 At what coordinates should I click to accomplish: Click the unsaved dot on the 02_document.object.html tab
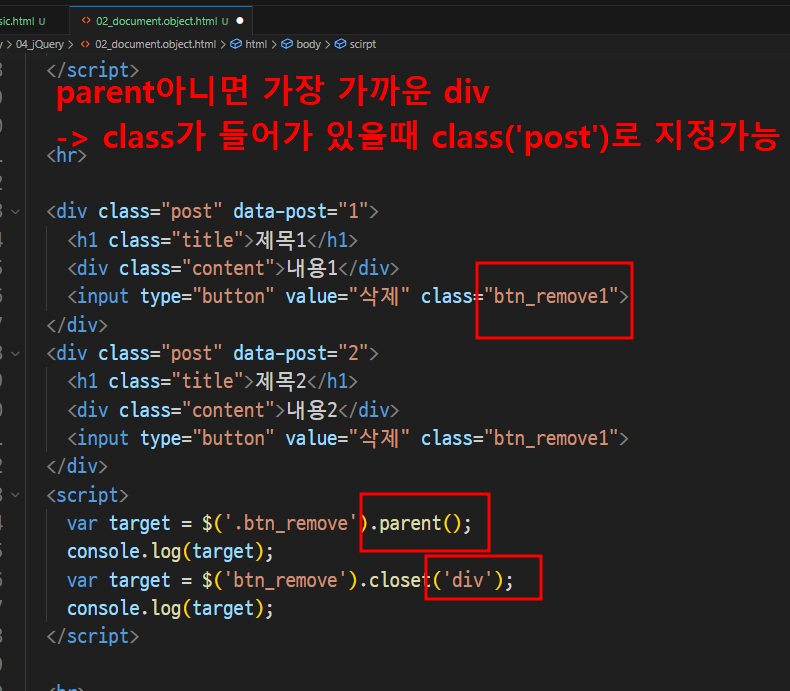tap(240, 21)
